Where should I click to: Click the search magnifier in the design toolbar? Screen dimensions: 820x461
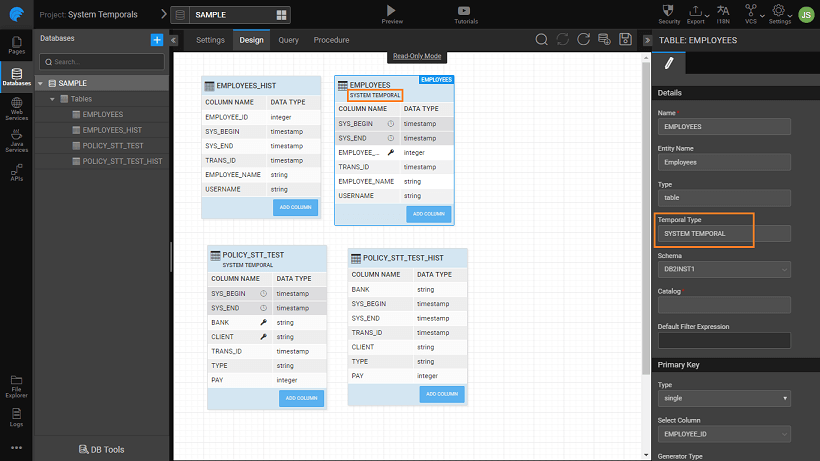541,39
